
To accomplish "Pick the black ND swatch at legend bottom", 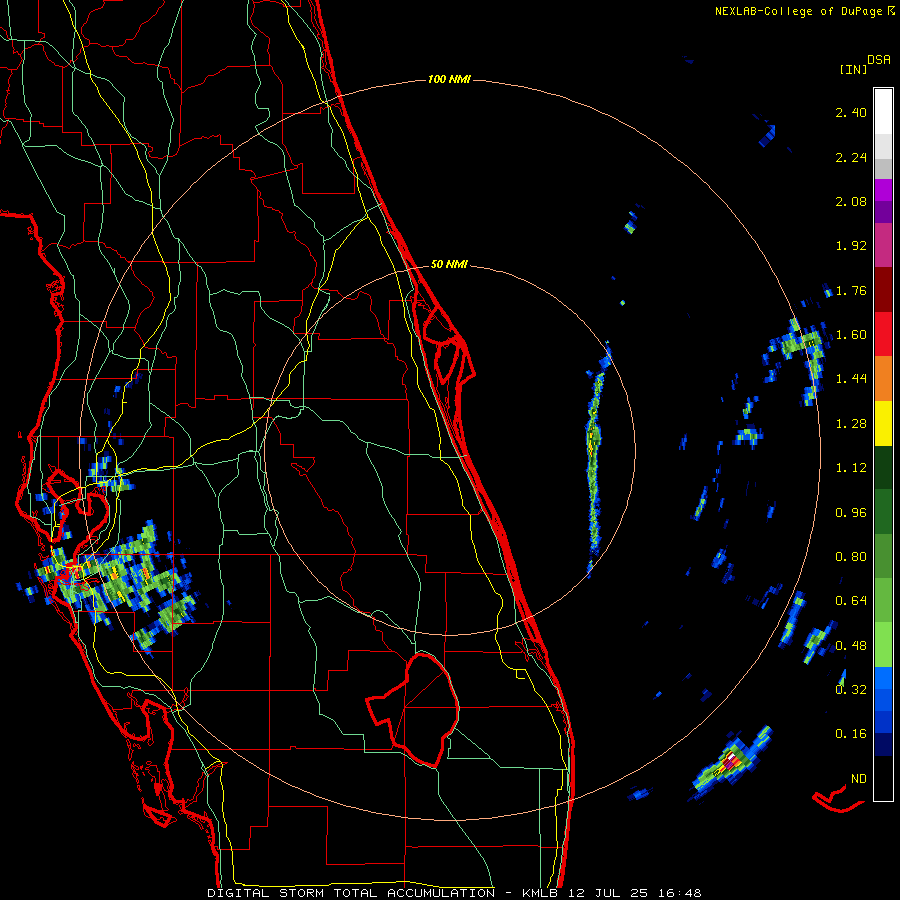I will tap(883, 778).
